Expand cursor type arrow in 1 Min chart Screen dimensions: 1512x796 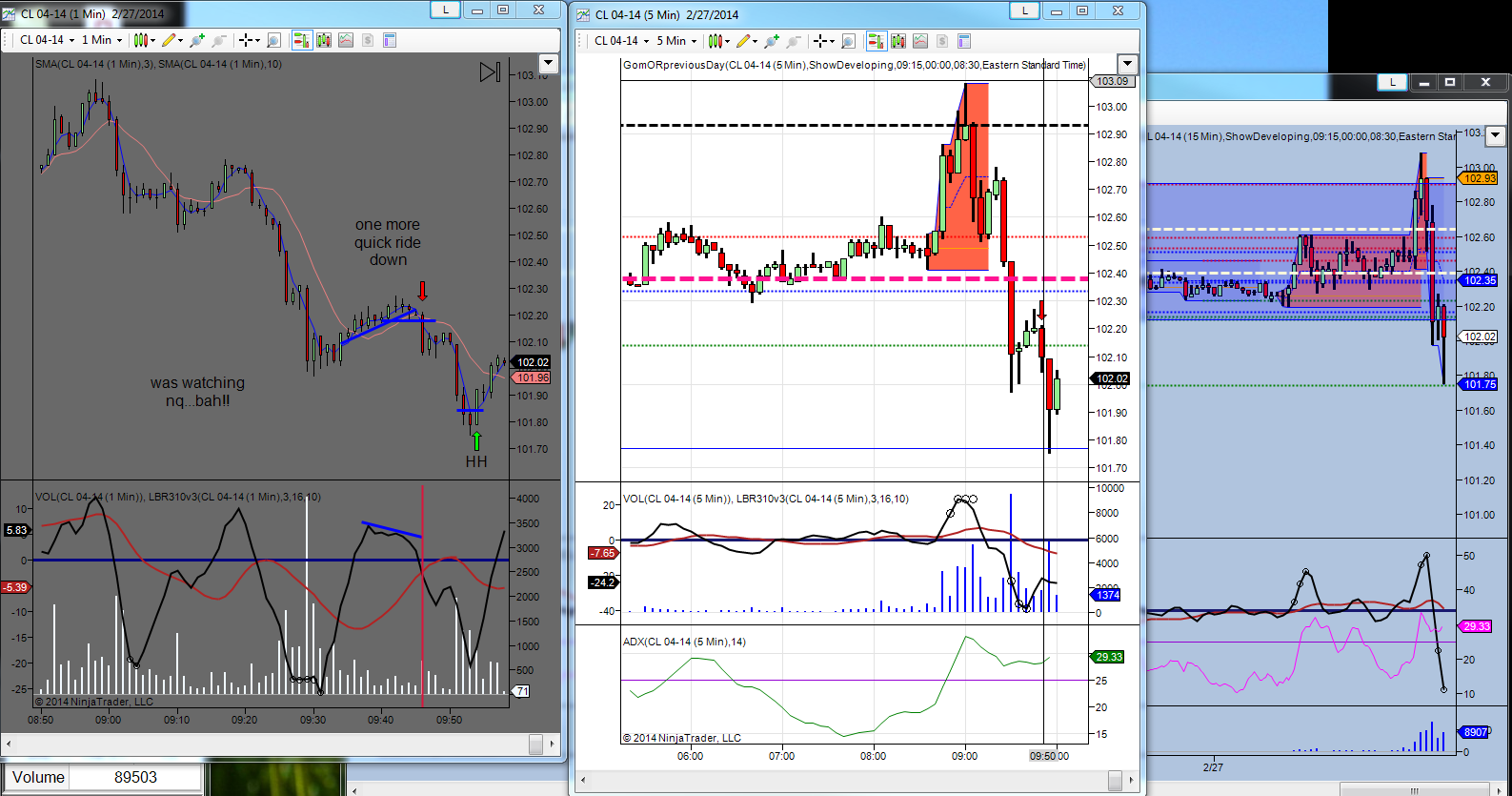click(x=257, y=40)
